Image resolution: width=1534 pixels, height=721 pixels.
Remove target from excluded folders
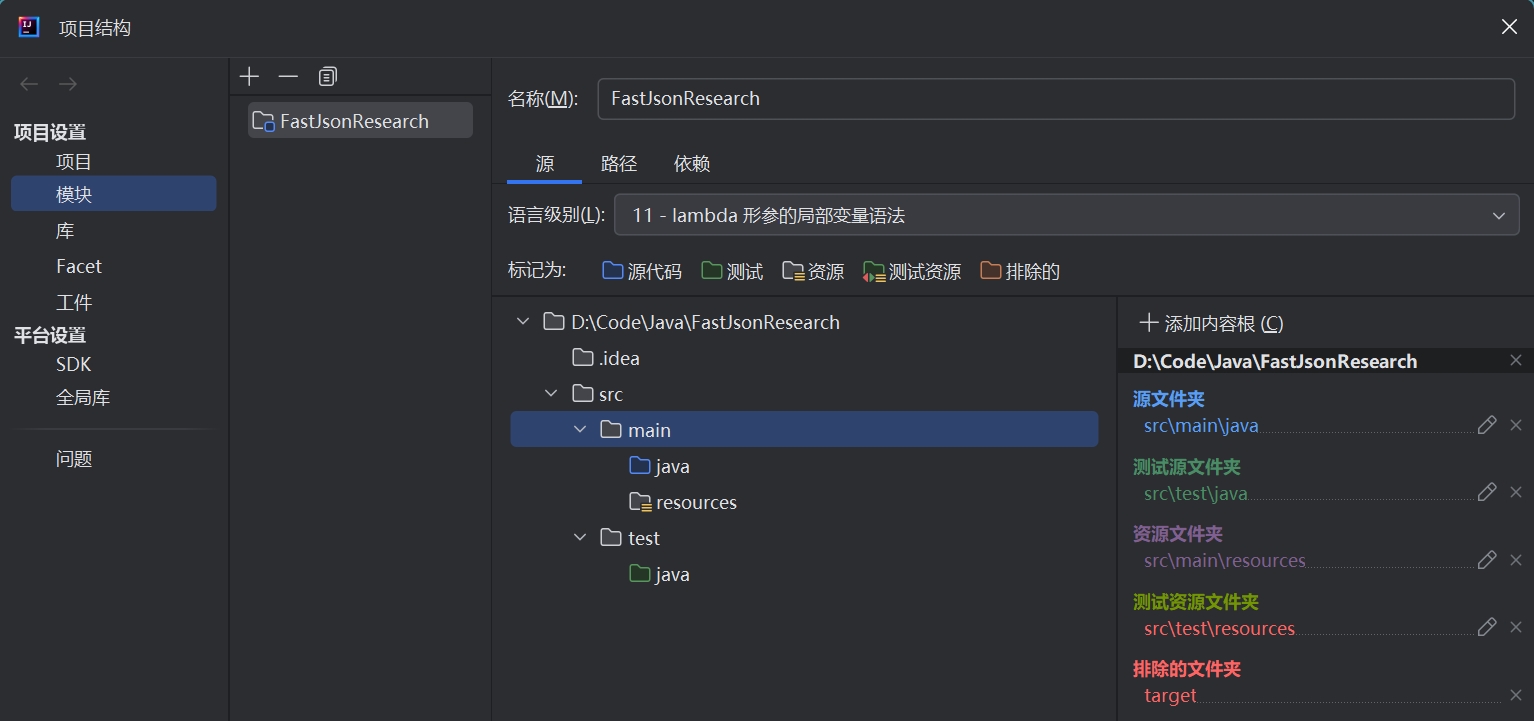[1516, 695]
